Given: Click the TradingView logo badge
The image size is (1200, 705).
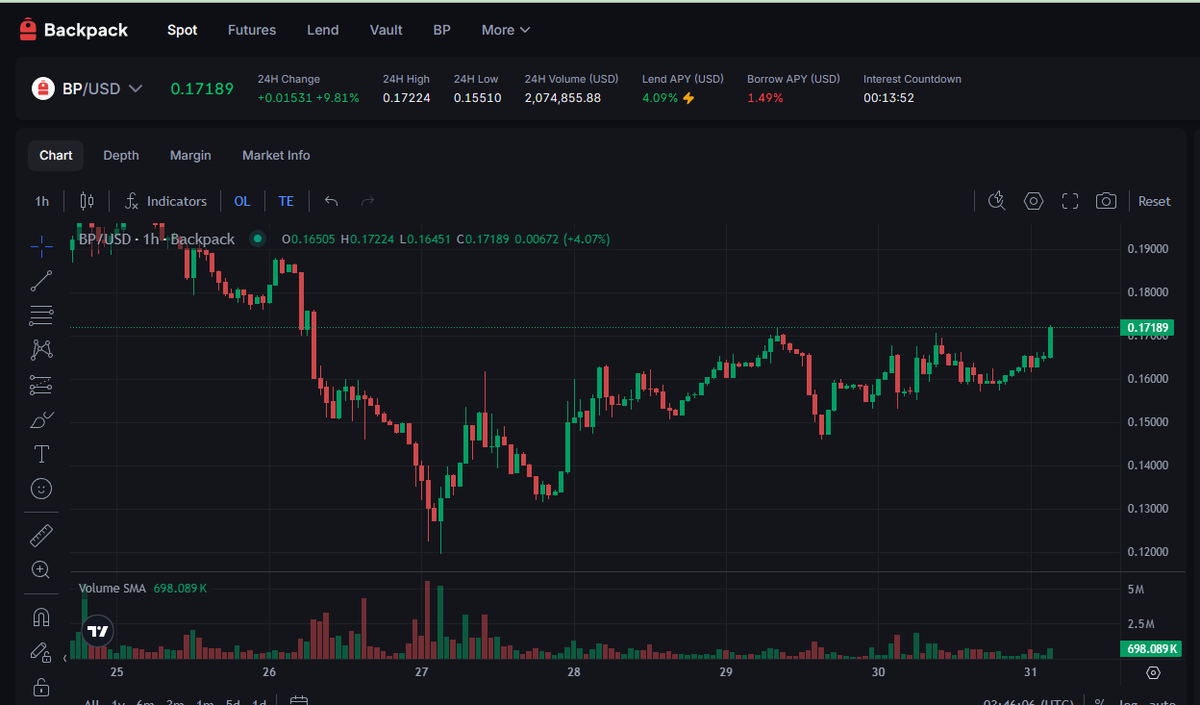Looking at the screenshot, I should tap(97, 631).
